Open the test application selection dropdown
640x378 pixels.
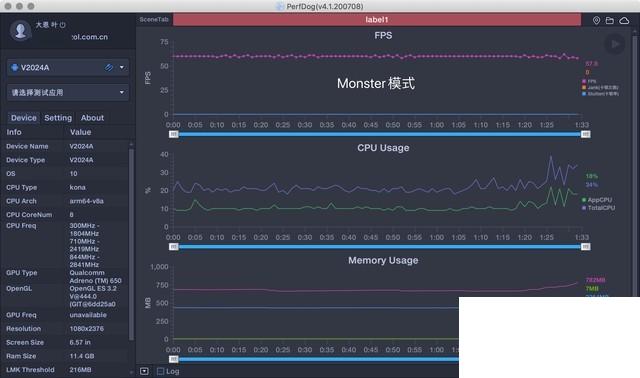point(68,93)
